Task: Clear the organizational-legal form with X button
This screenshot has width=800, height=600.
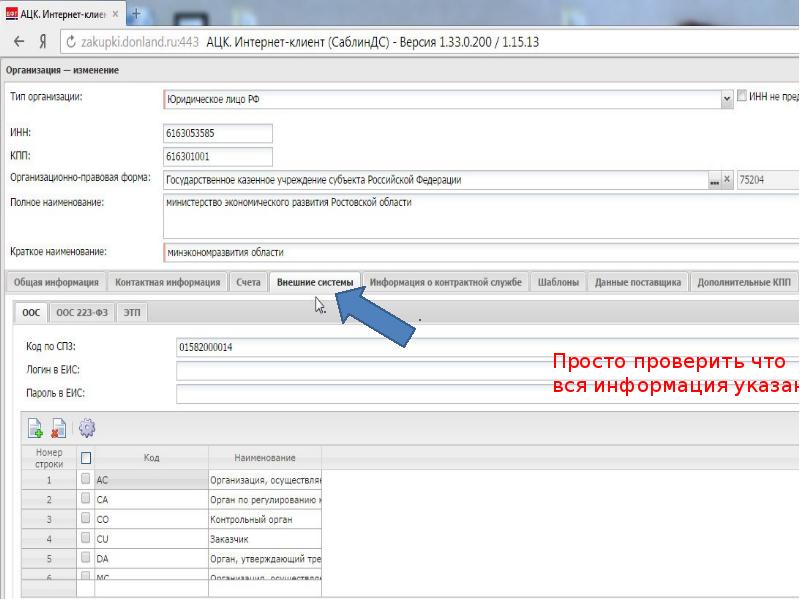Action: pos(727,180)
